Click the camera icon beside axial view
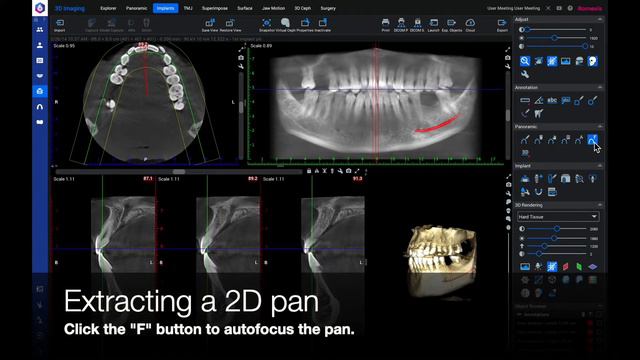The width and height of the screenshot is (640, 360). click(x=241, y=58)
